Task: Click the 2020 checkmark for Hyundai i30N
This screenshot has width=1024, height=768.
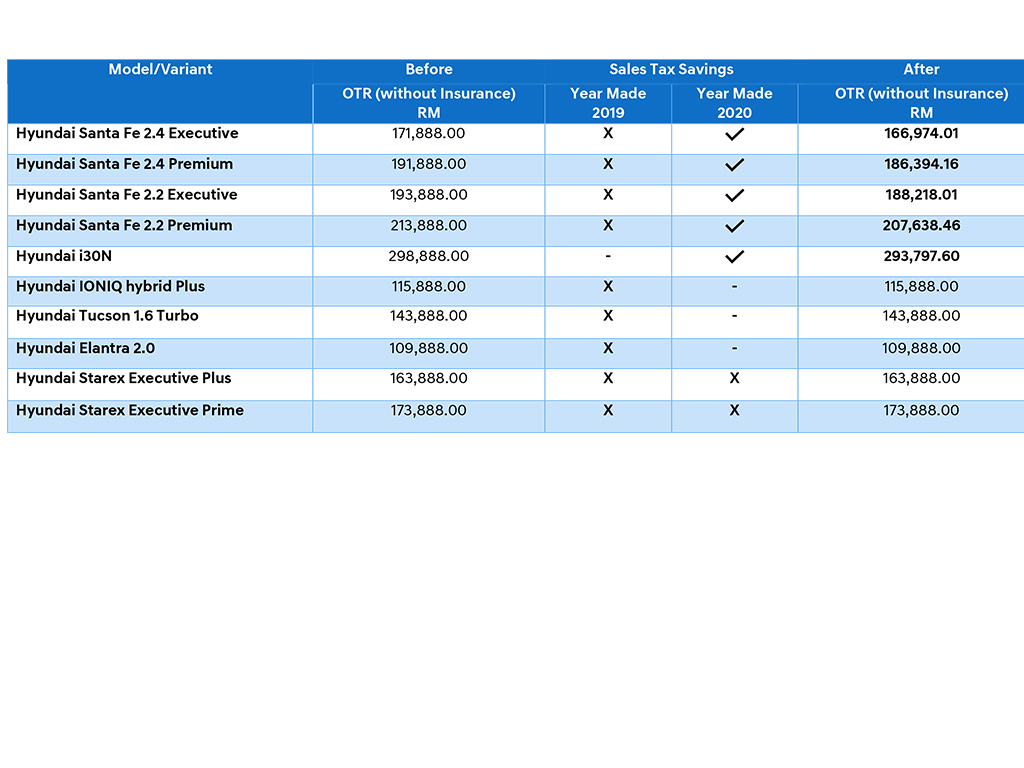Action: coord(734,257)
